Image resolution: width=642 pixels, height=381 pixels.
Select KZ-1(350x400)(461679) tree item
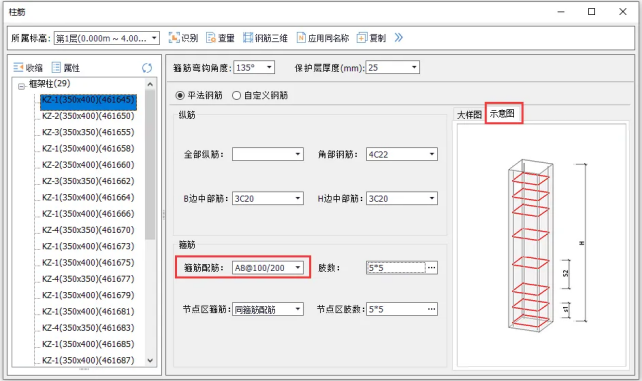click(88, 295)
